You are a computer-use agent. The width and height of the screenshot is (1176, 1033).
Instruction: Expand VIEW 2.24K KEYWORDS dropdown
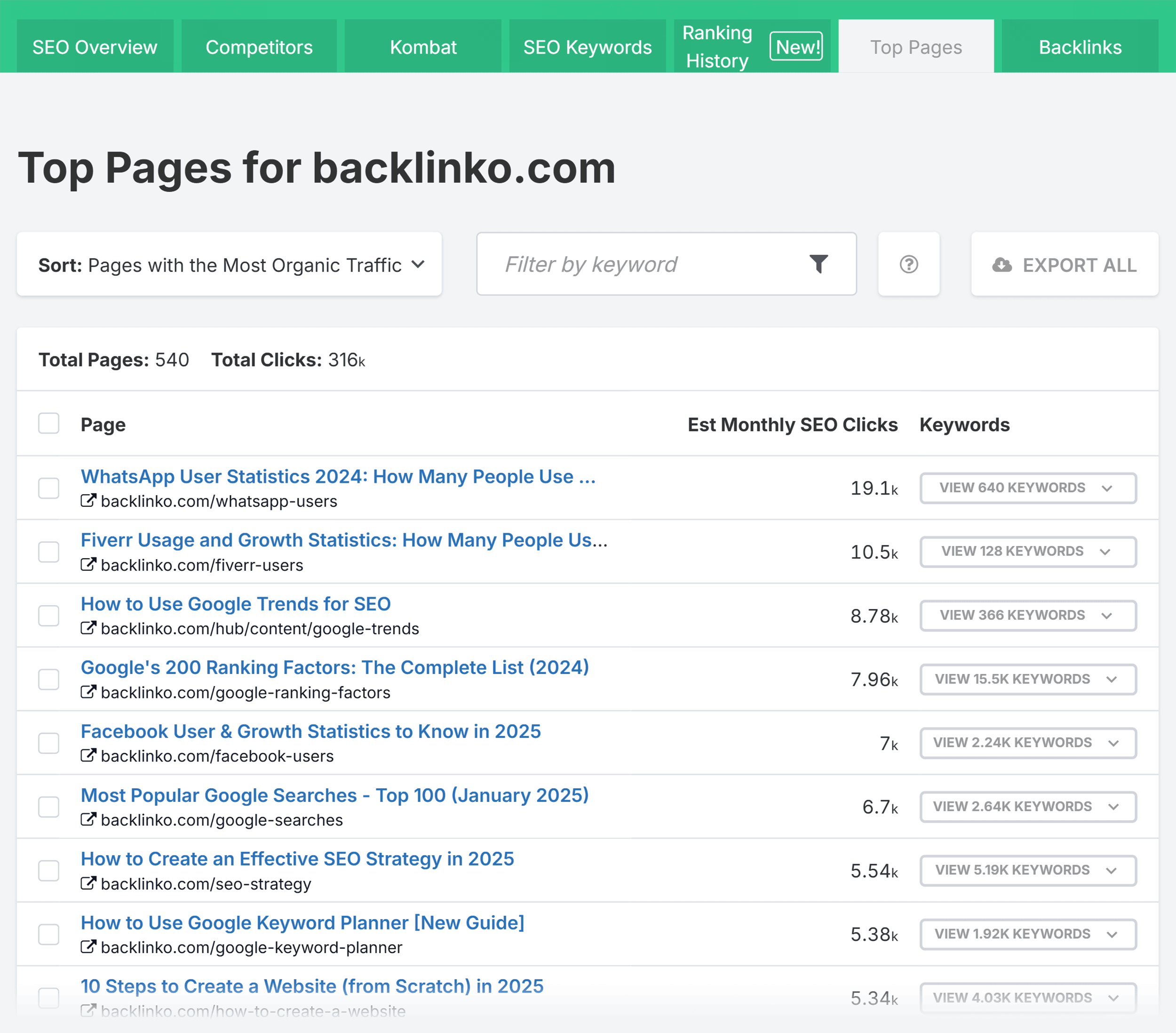click(1027, 743)
